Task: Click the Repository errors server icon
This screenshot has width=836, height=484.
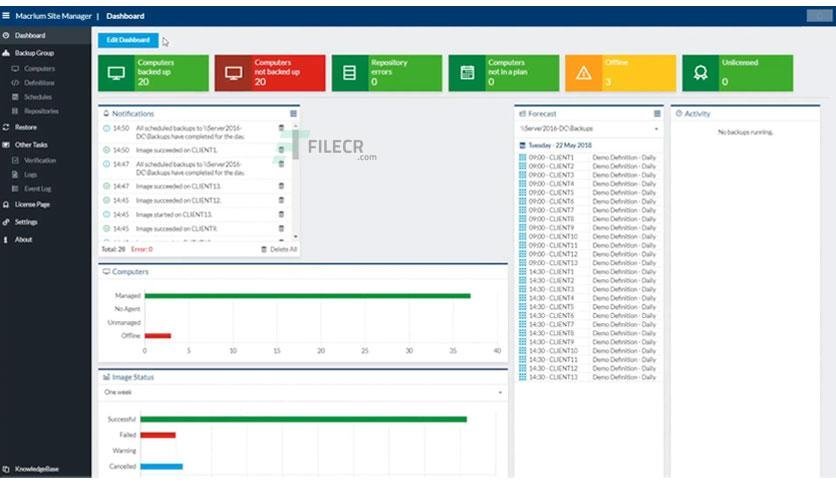Action: [x=349, y=73]
